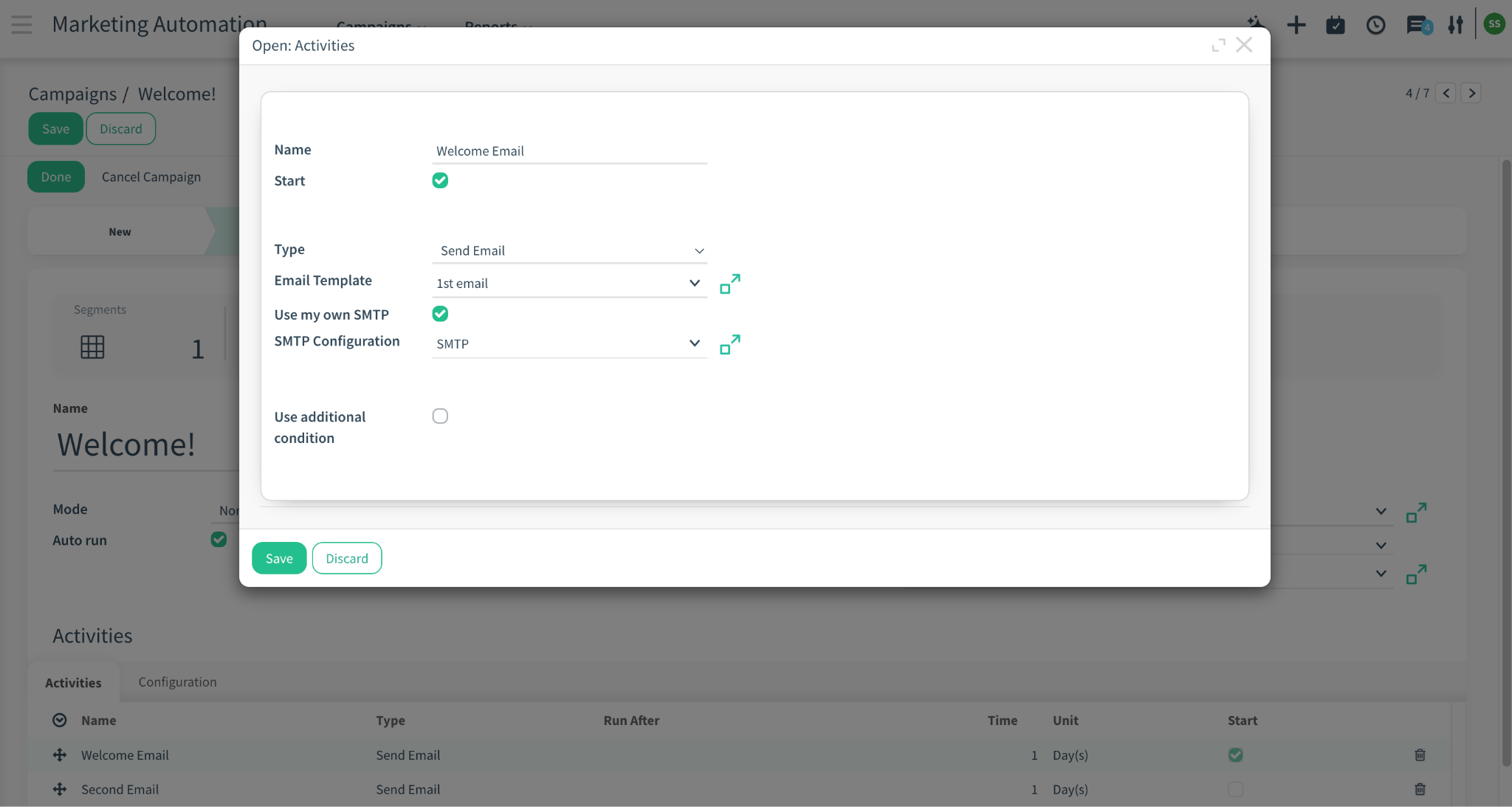Switch to the Activities tab
This screenshot has width=1512, height=807.
pyautogui.click(x=73, y=683)
